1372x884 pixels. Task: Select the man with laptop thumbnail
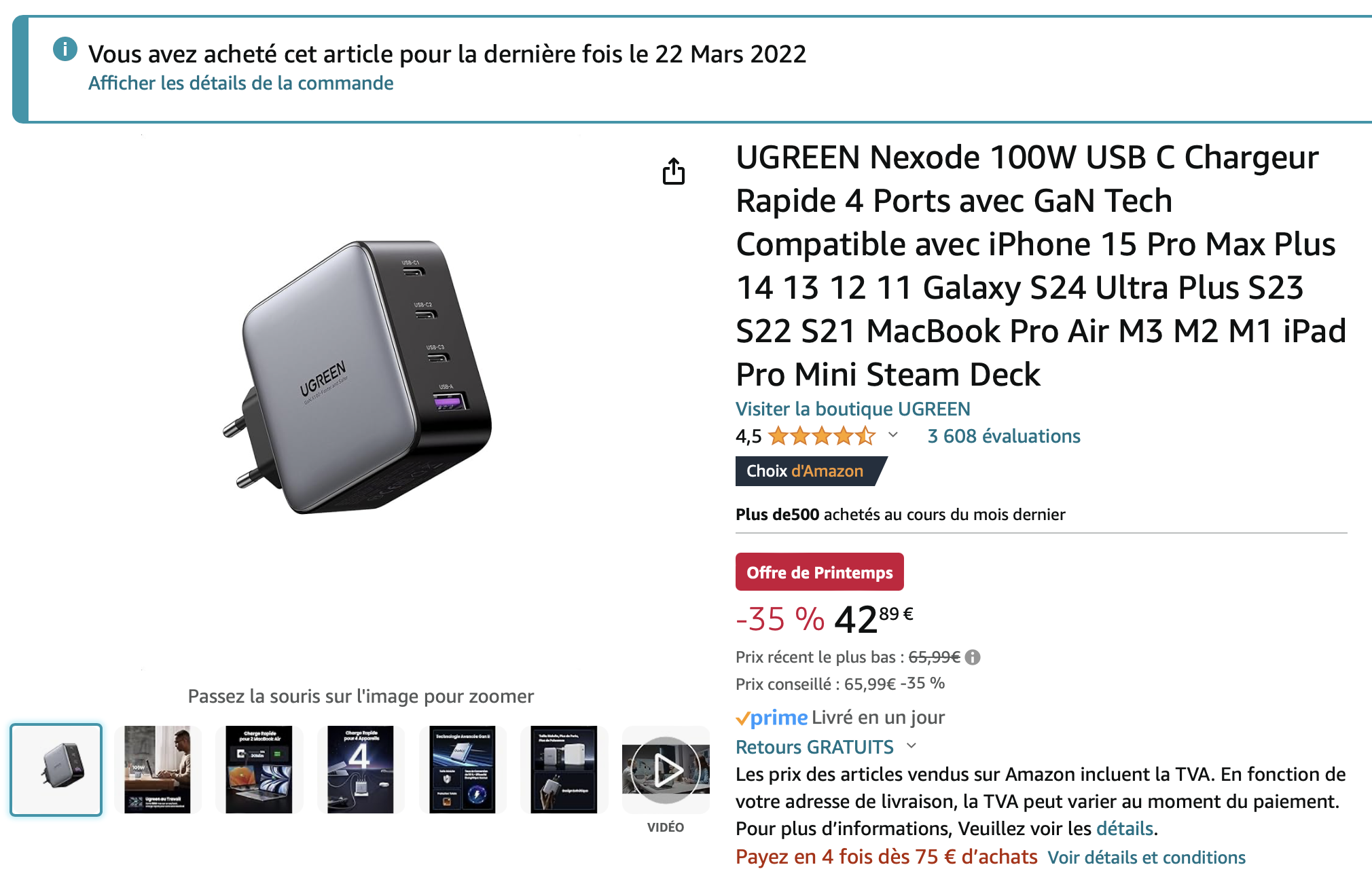click(158, 769)
